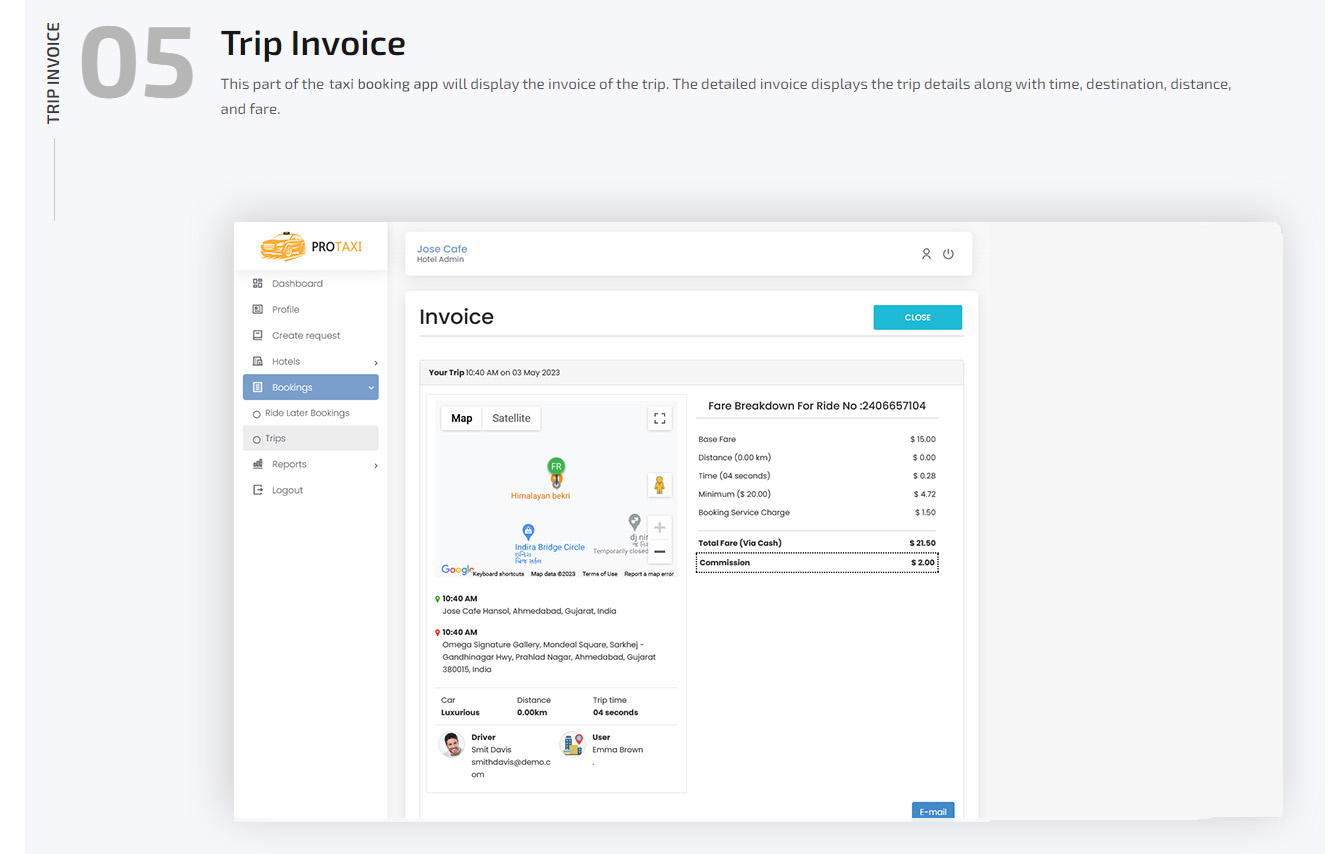Click the ride number 2406657104 heading
The width and height of the screenshot is (1343, 854).
point(817,406)
